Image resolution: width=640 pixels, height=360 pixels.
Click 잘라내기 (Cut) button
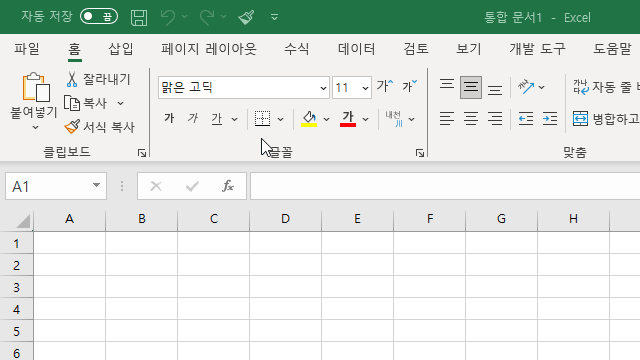[x=98, y=79]
